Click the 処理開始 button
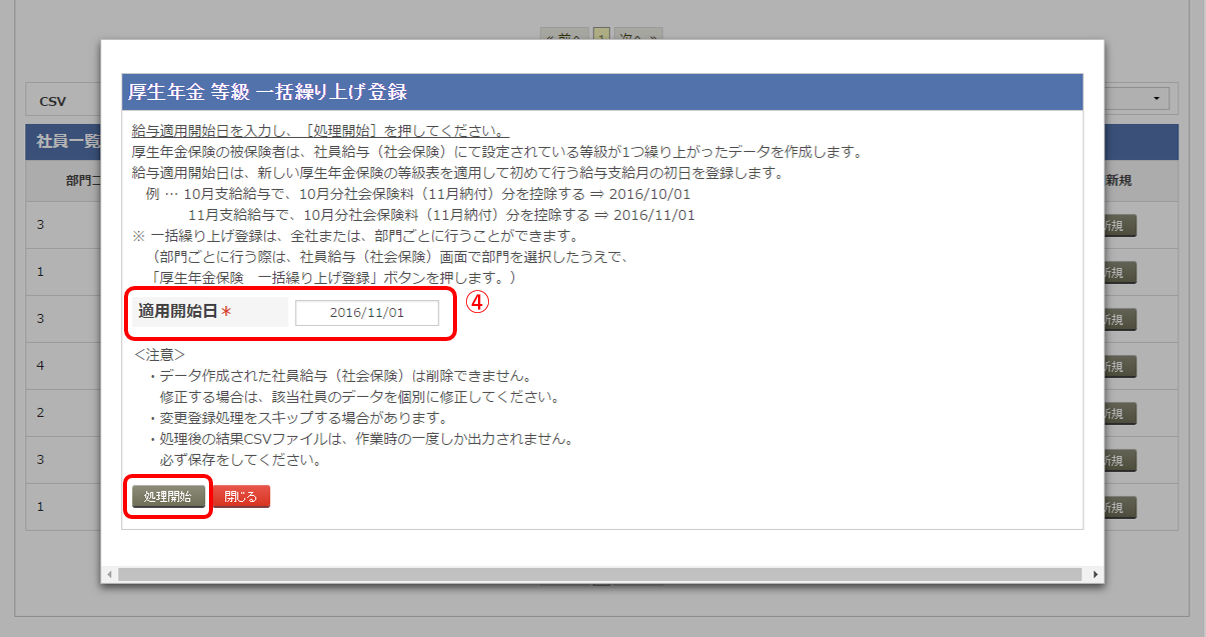The height and width of the screenshot is (637, 1206). point(168,497)
